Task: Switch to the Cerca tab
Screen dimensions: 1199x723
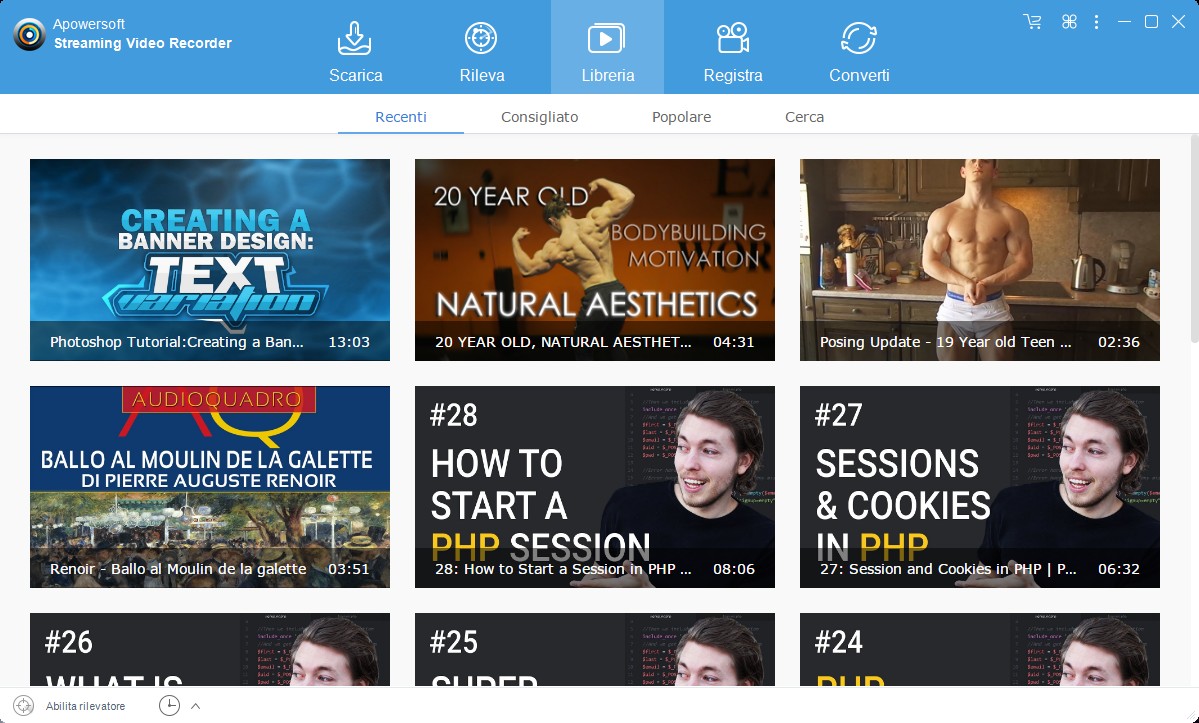Action: click(804, 117)
